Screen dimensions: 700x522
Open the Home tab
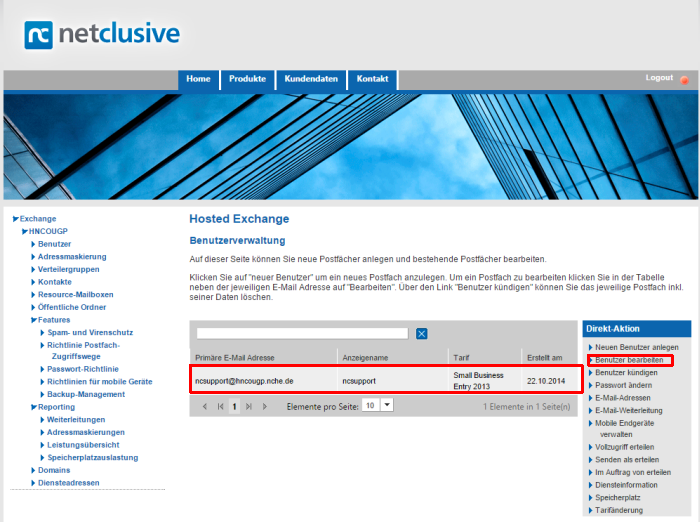[x=198, y=79]
